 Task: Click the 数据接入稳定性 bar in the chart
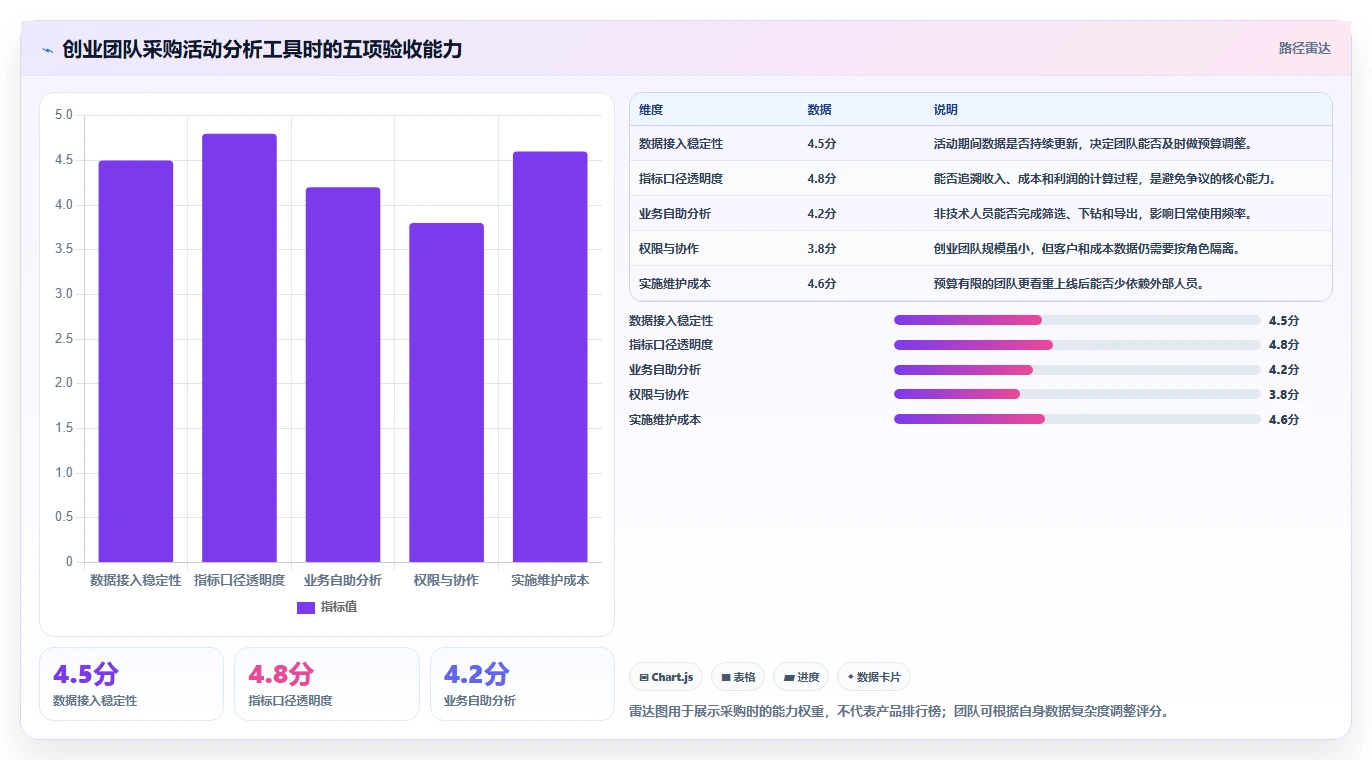pyautogui.click(x=136, y=361)
